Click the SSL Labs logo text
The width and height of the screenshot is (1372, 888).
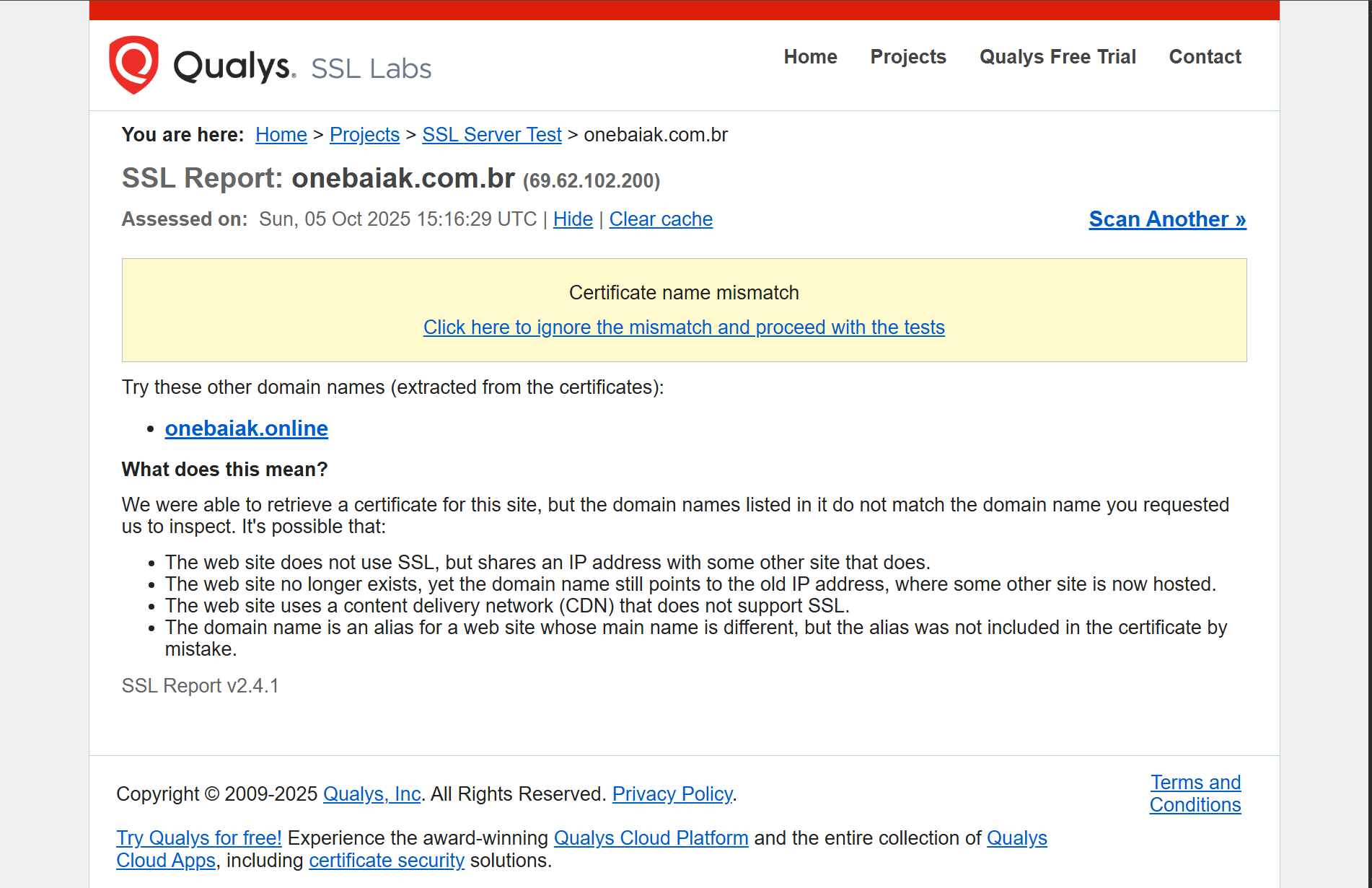(371, 69)
